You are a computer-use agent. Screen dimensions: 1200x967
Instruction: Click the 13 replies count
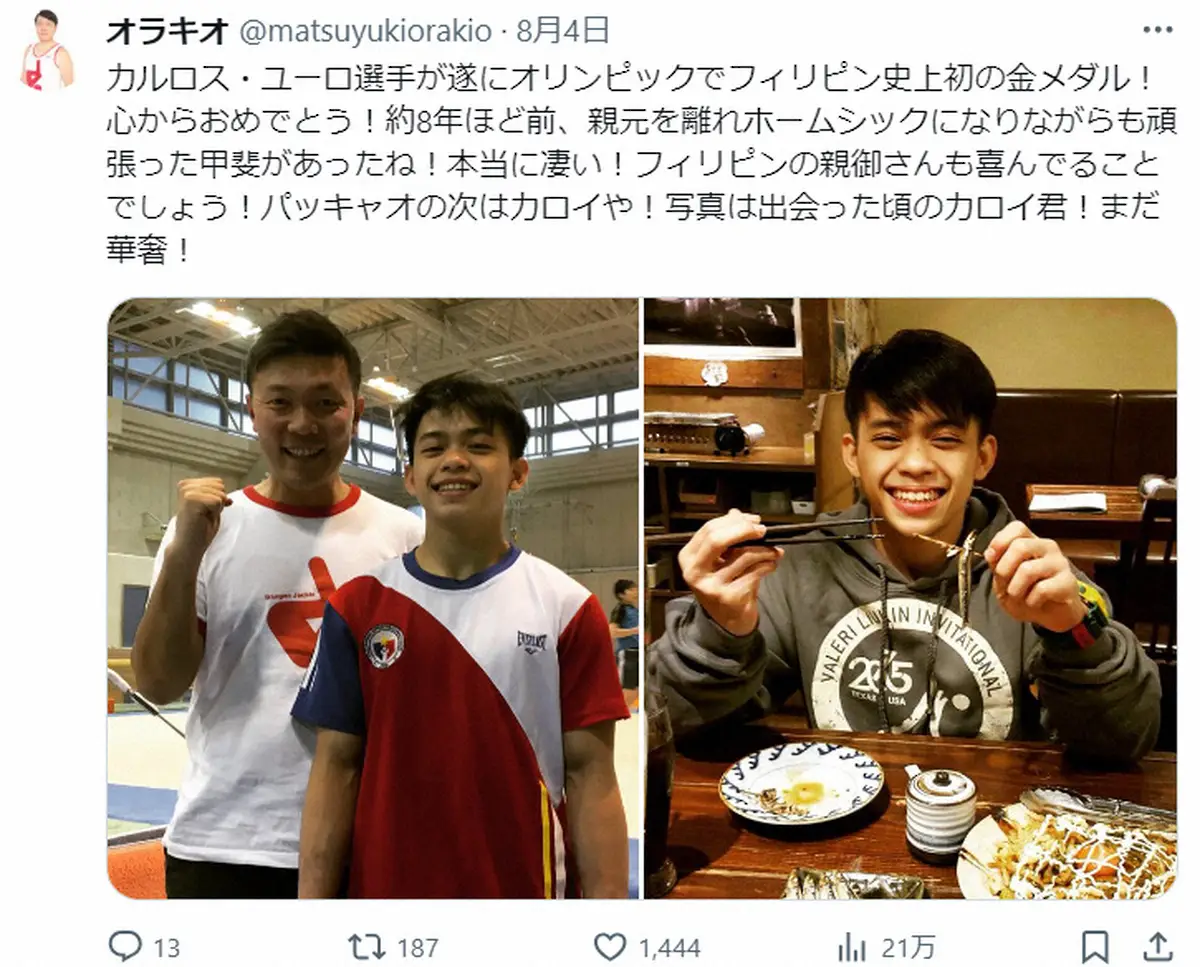pyautogui.click(x=167, y=947)
